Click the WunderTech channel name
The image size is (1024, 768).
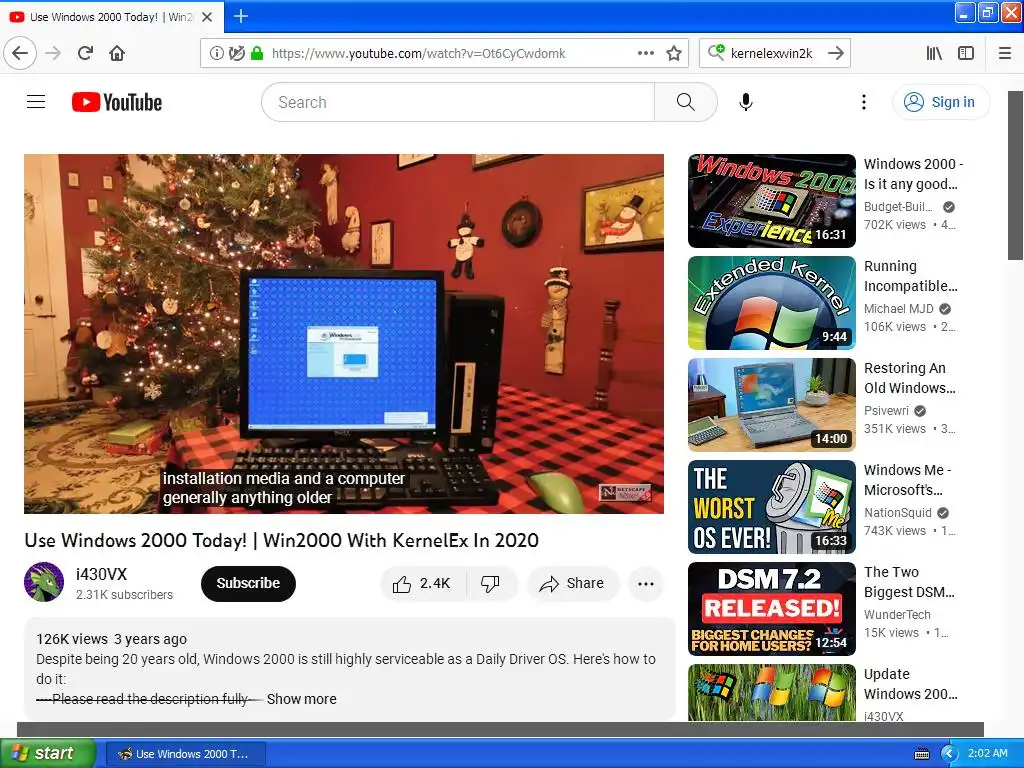[897, 615]
